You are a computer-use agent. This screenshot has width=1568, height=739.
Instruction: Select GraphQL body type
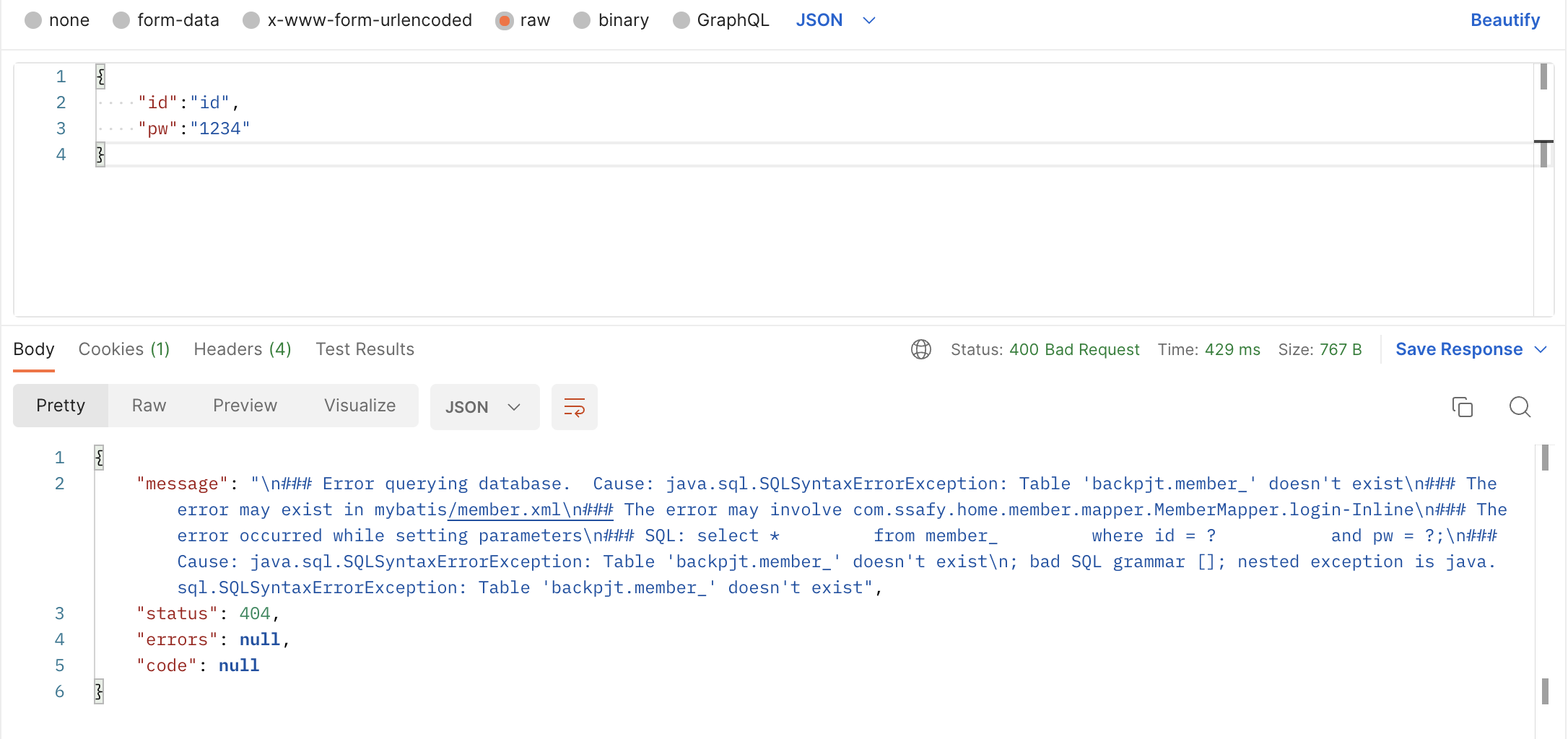[681, 20]
